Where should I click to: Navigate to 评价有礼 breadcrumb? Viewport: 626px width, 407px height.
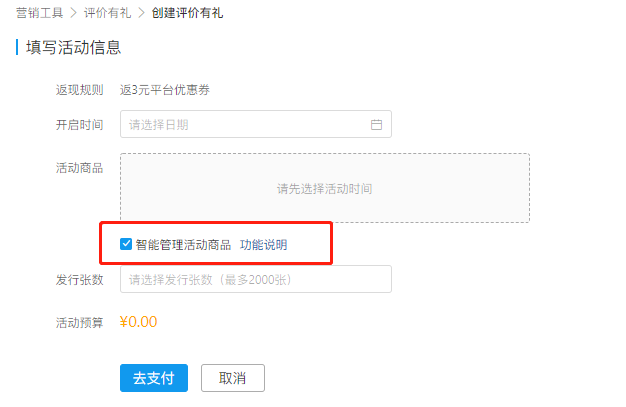pos(107,13)
